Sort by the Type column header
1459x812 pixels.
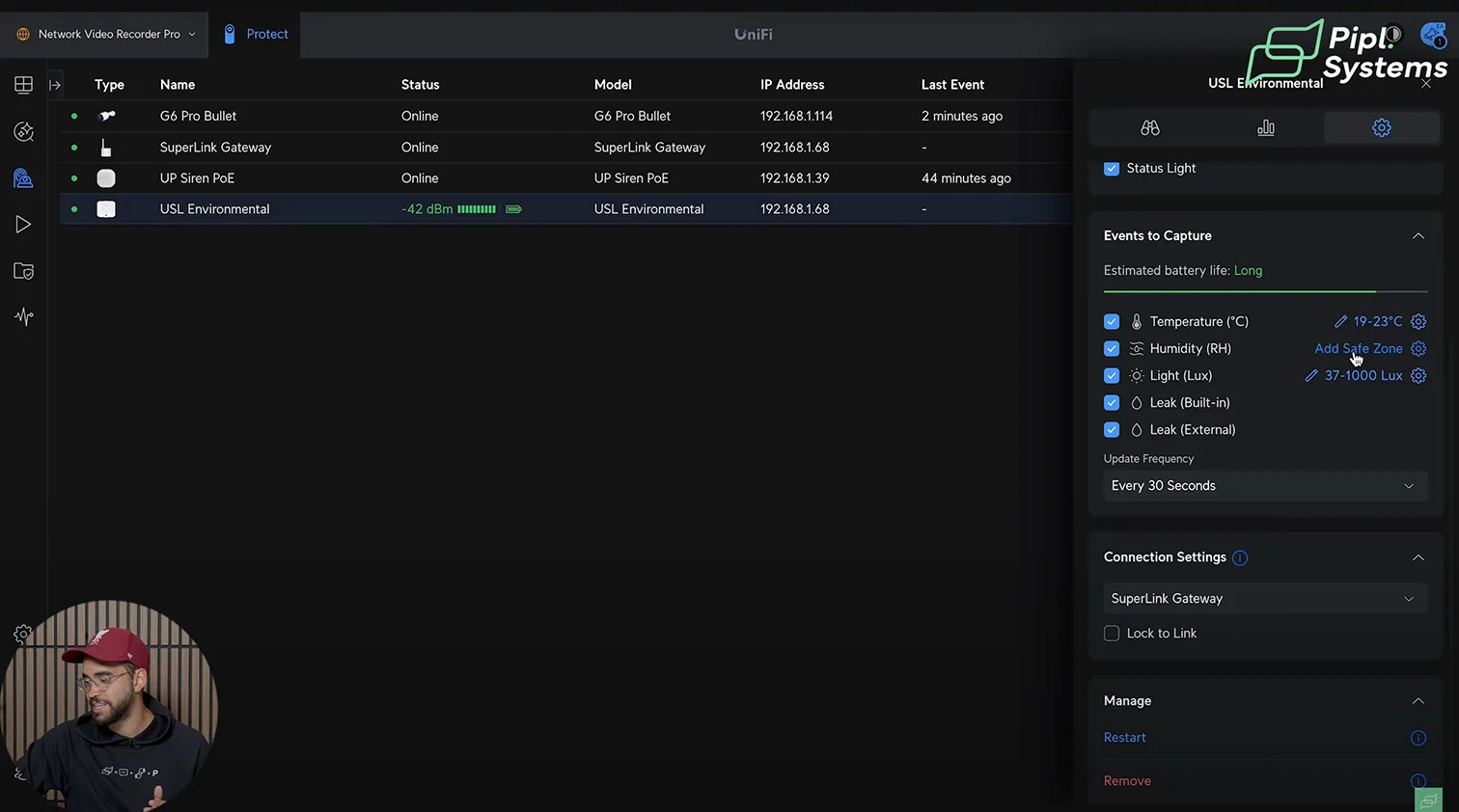[x=109, y=85]
